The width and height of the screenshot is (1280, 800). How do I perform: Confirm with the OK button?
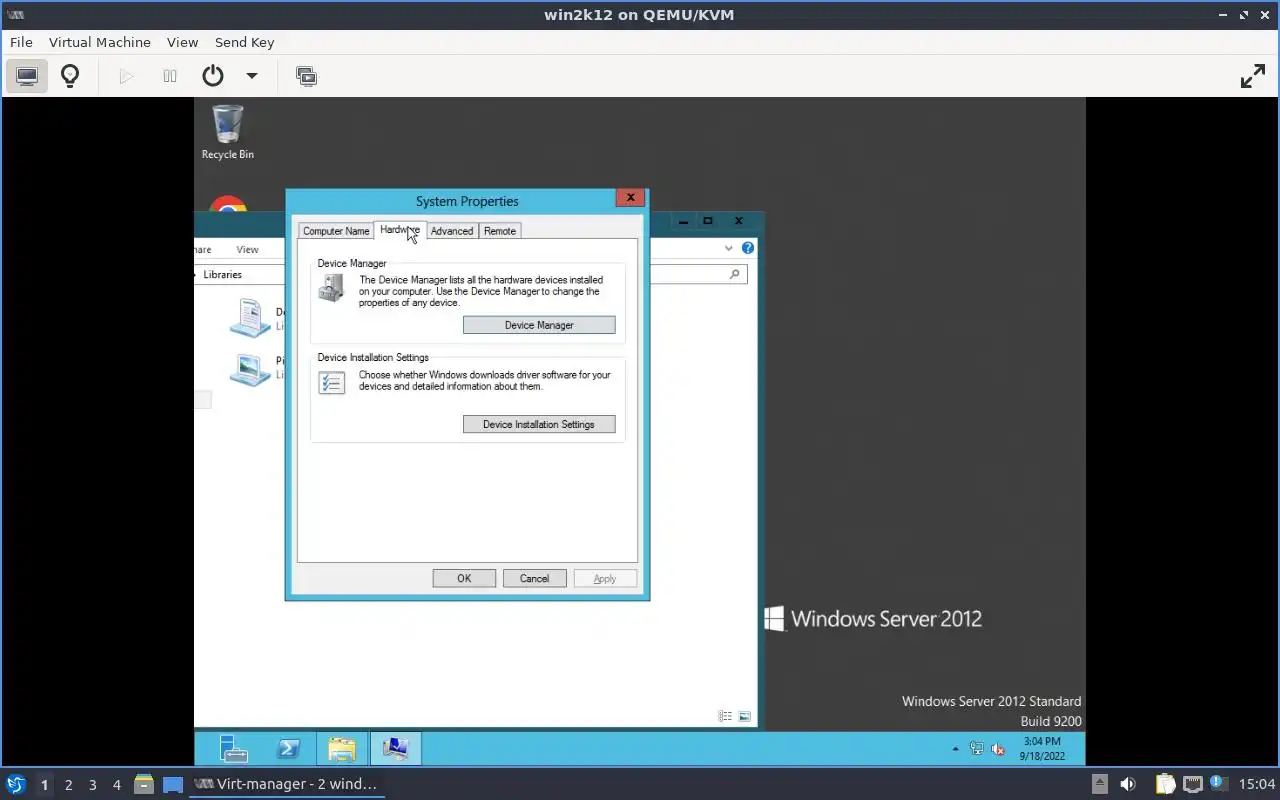click(x=464, y=578)
